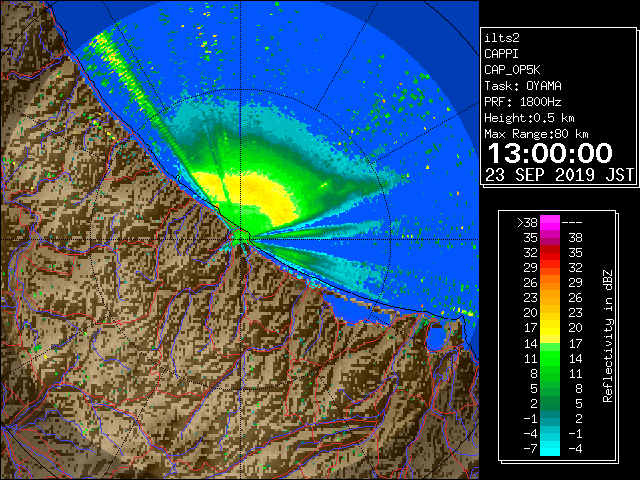The height and width of the screenshot is (480, 640).
Task: Click the 'Reflectivity in dBZ' legend title
Action: pyautogui.click(x=608, y=336)
